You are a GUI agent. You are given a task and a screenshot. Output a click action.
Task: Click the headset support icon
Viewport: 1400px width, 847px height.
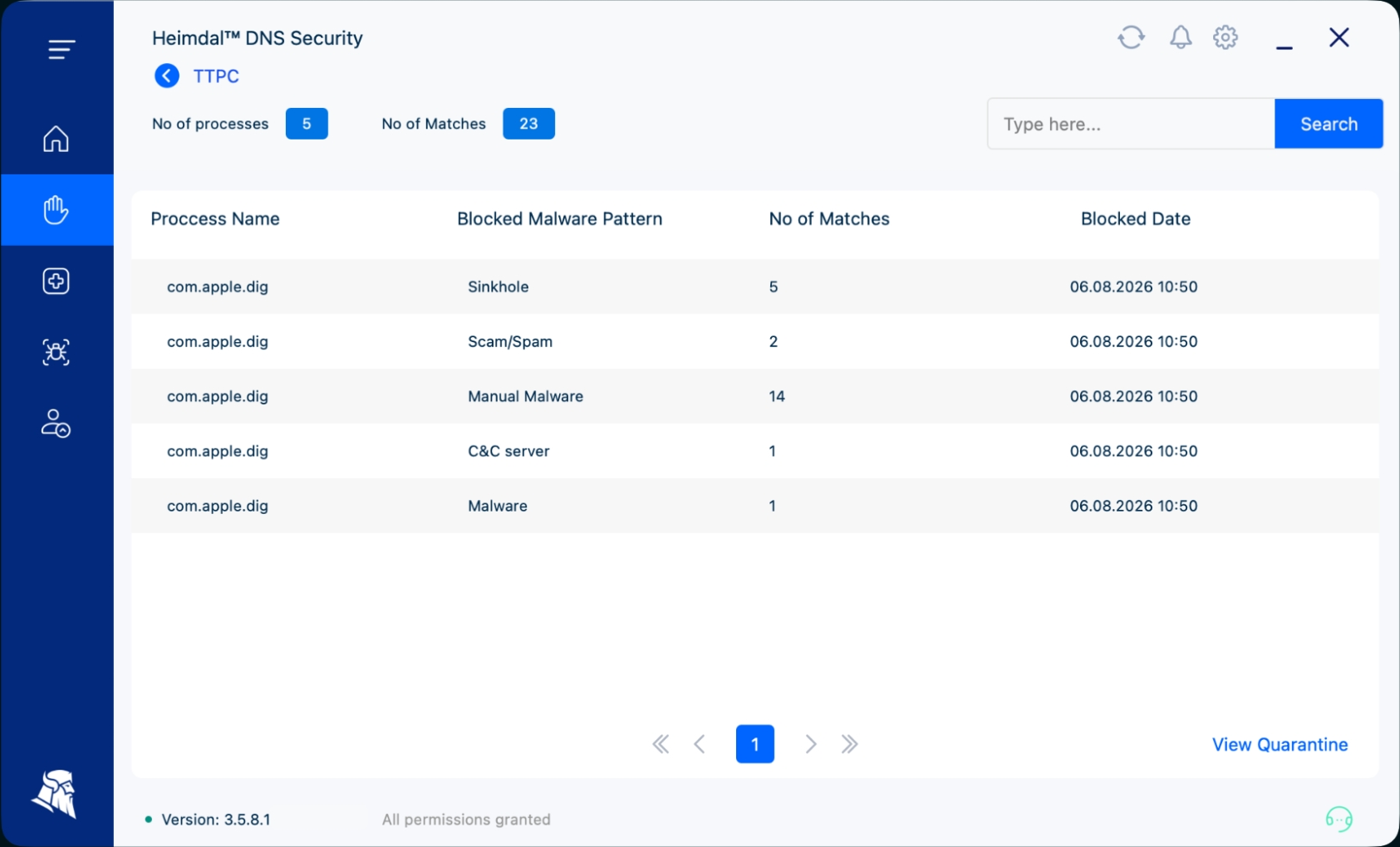(1339, 820)
